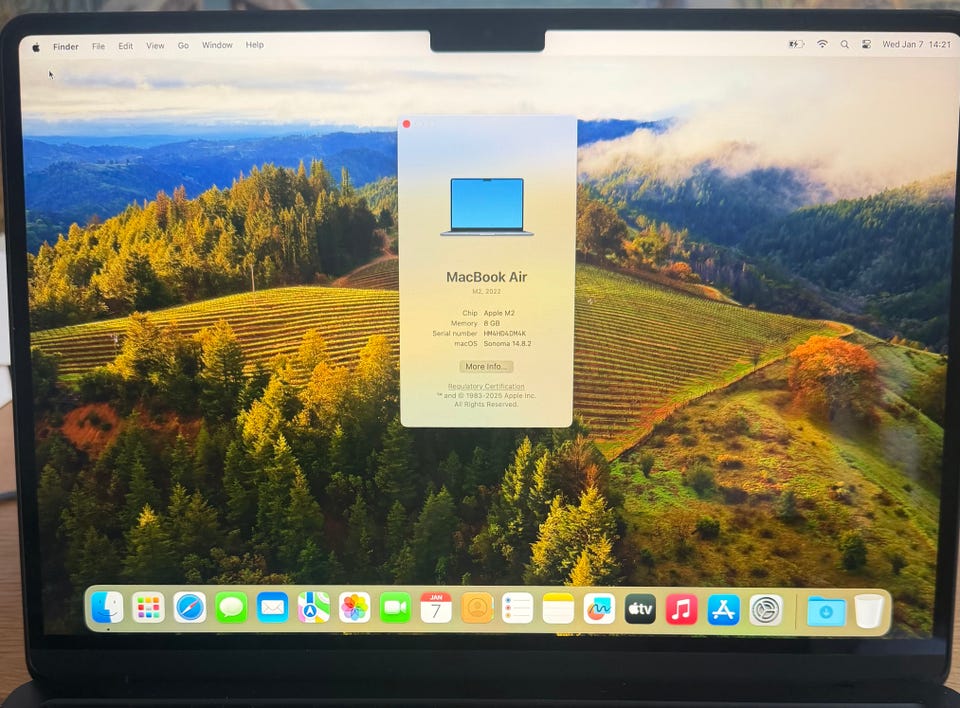Open the Trash in the Dock
This screenshot has width=960, height=708.
pos(869,611)
